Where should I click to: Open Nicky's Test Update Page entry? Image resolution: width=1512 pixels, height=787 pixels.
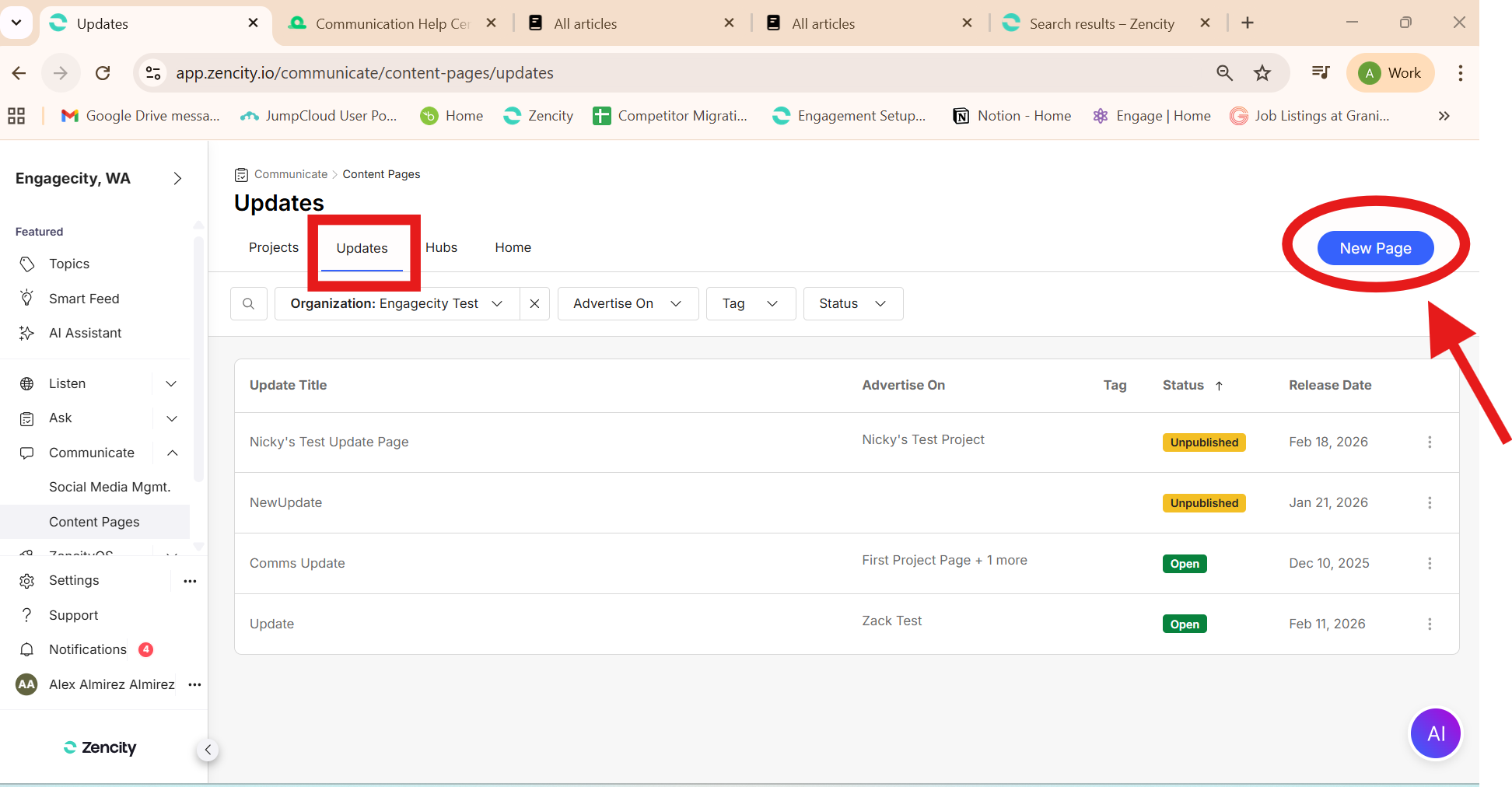click(x=329, y=442)
